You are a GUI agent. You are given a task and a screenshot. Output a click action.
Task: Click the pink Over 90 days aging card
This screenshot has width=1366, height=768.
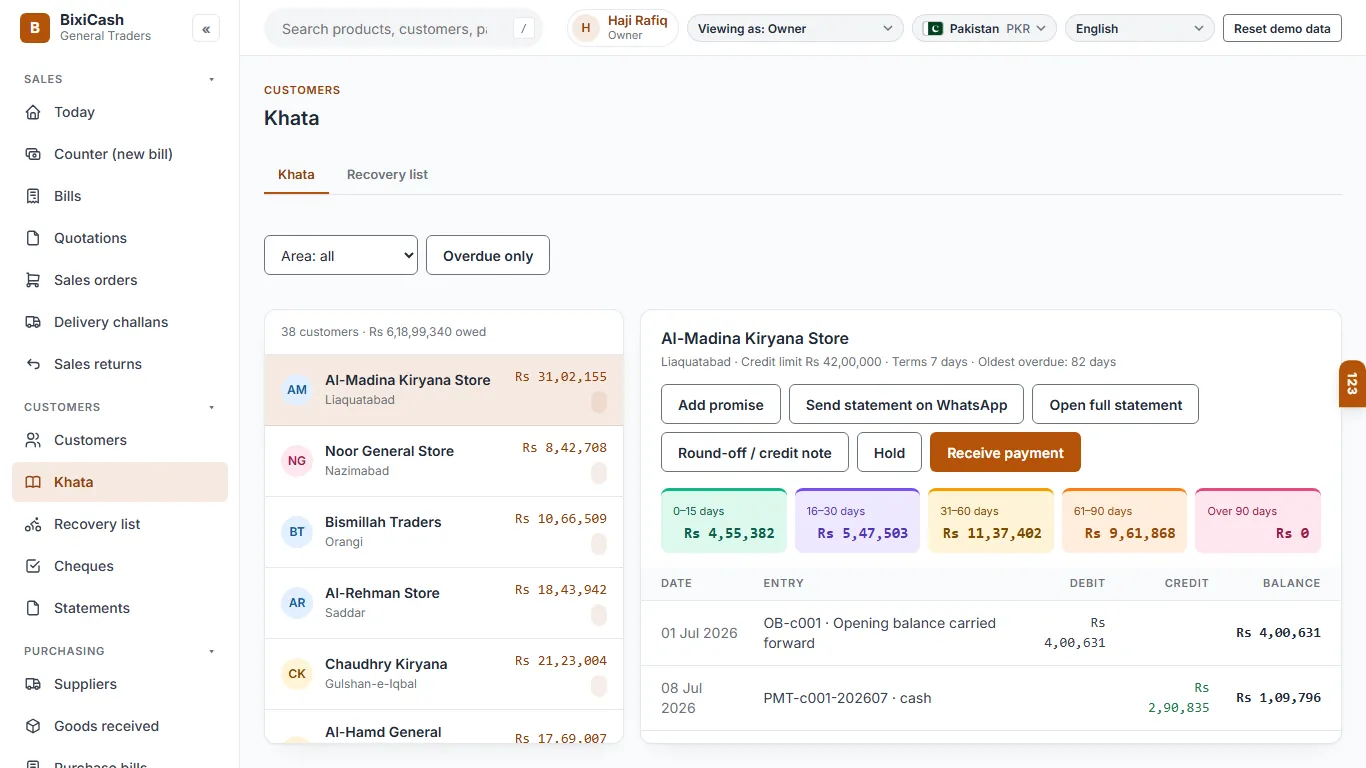(x=1258, y=521)
